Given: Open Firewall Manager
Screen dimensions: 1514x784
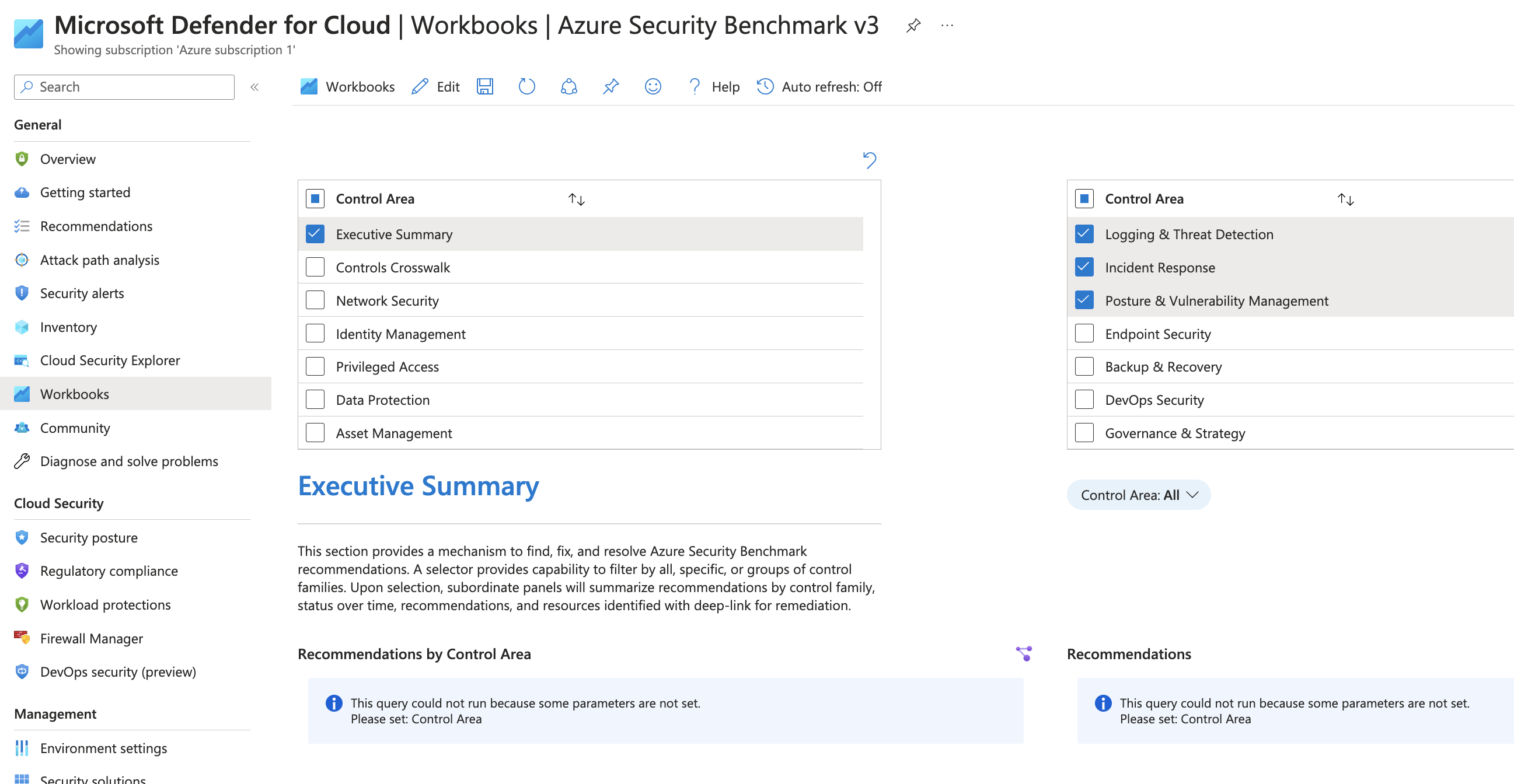Looking at the screenshot, I should coord(135,638).
